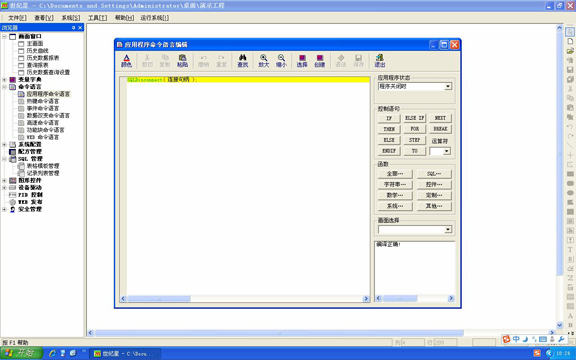Expand the 变量字典 tree node
The image size is (576, 360).
(4, 80)
